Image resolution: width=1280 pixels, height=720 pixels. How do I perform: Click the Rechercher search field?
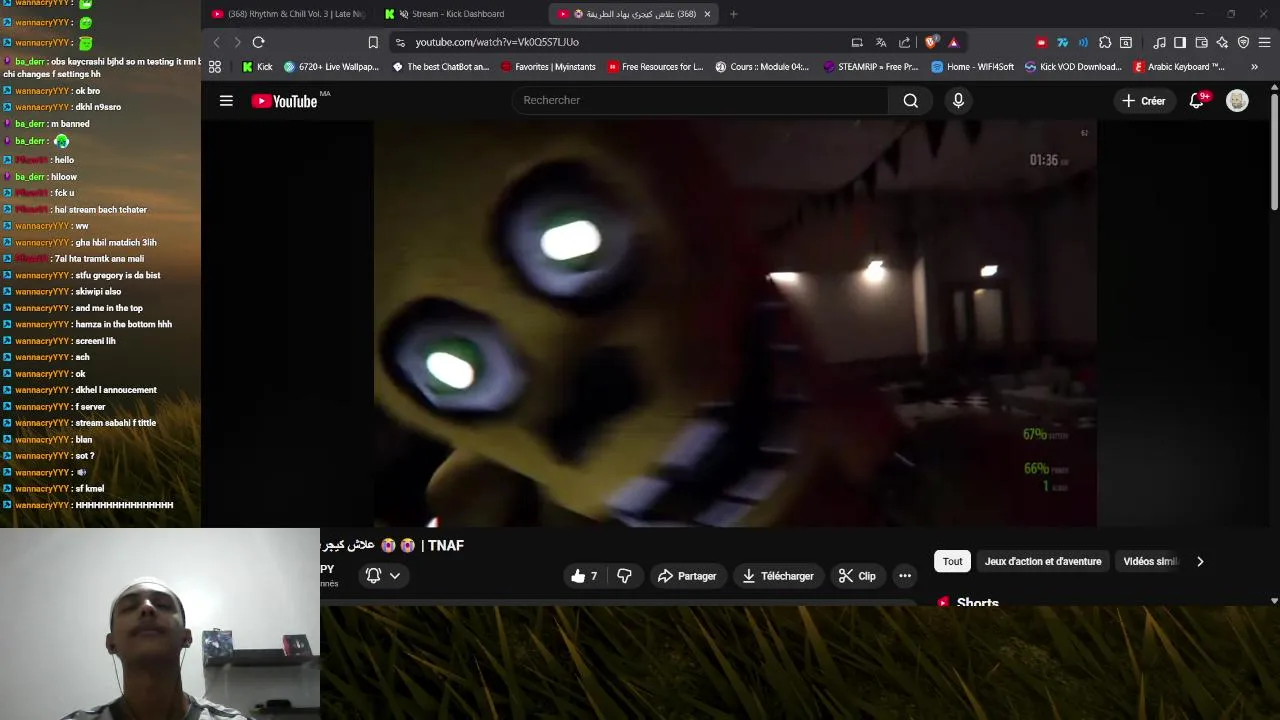pyautogui.click(x=700, y=100)
